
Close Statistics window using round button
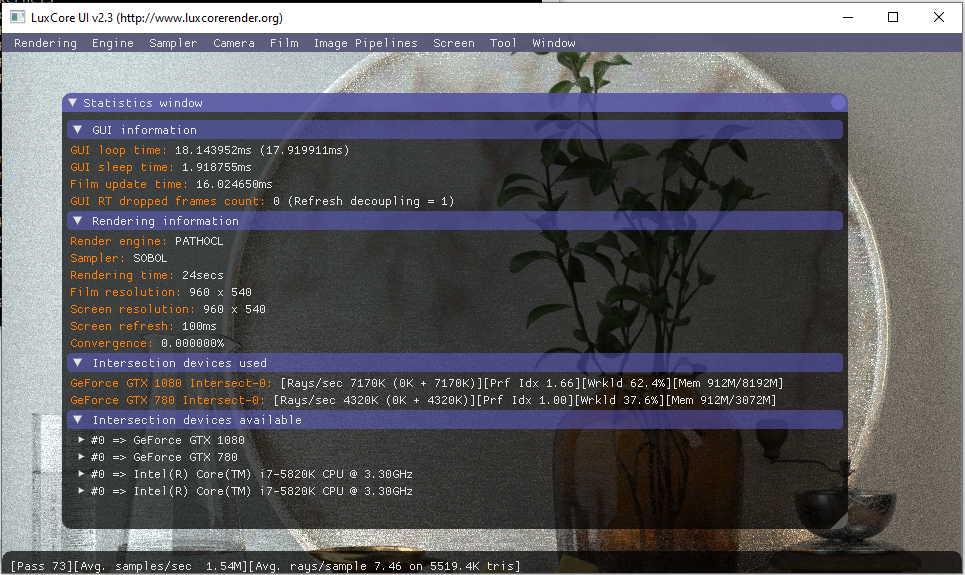pos(838,103)
